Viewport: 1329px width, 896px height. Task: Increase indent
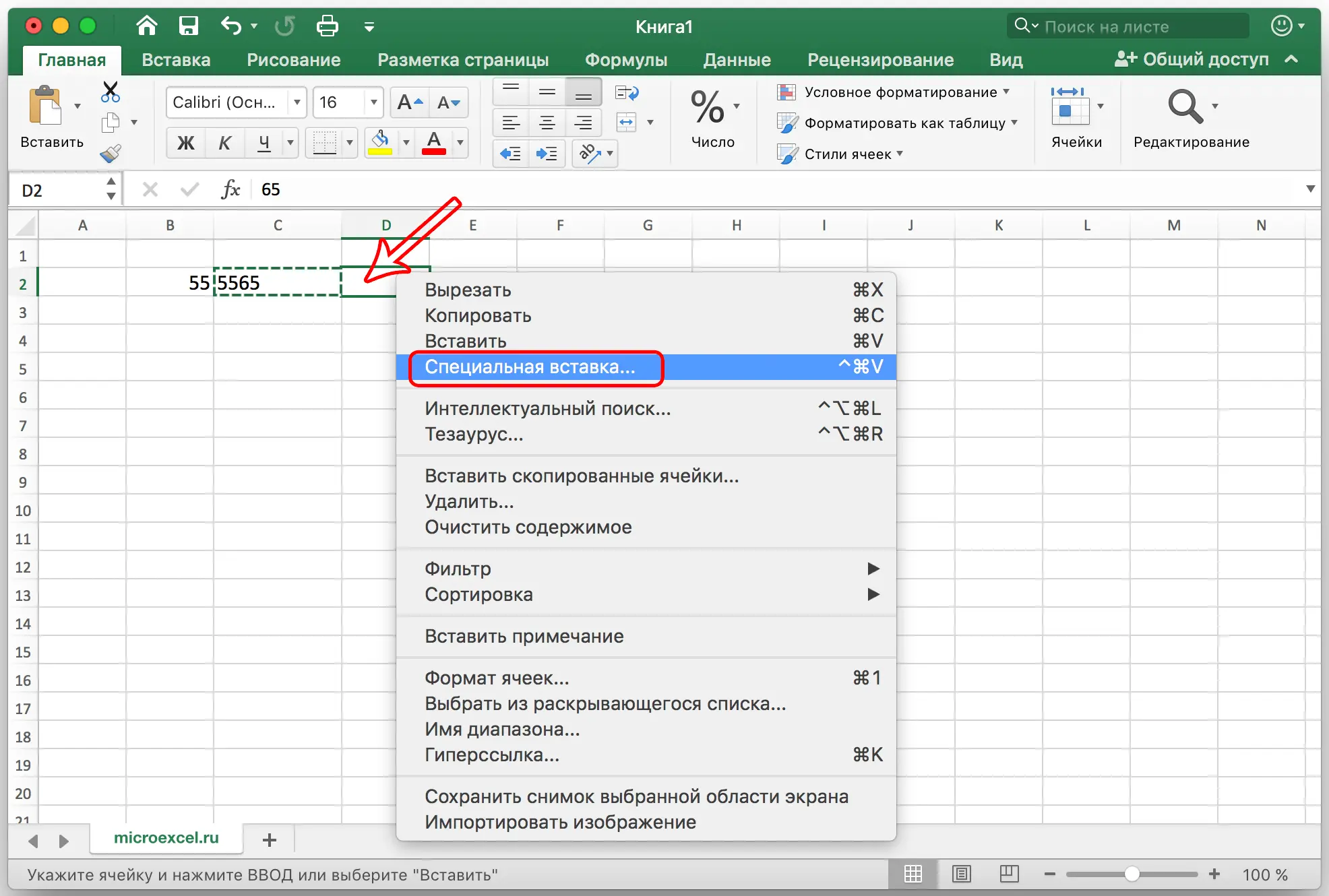pyautogui.click(x=547, y=154)
